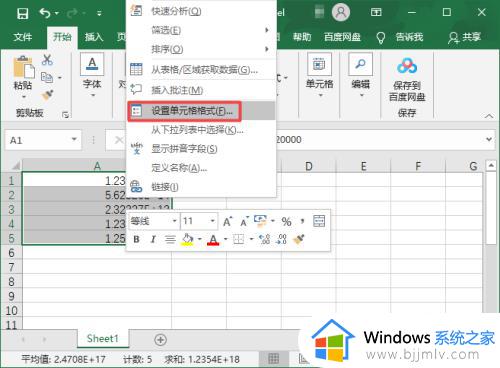Customize the Quick Access Toolbar
Viewport: 500px width, 368px height.
point(99,13)
